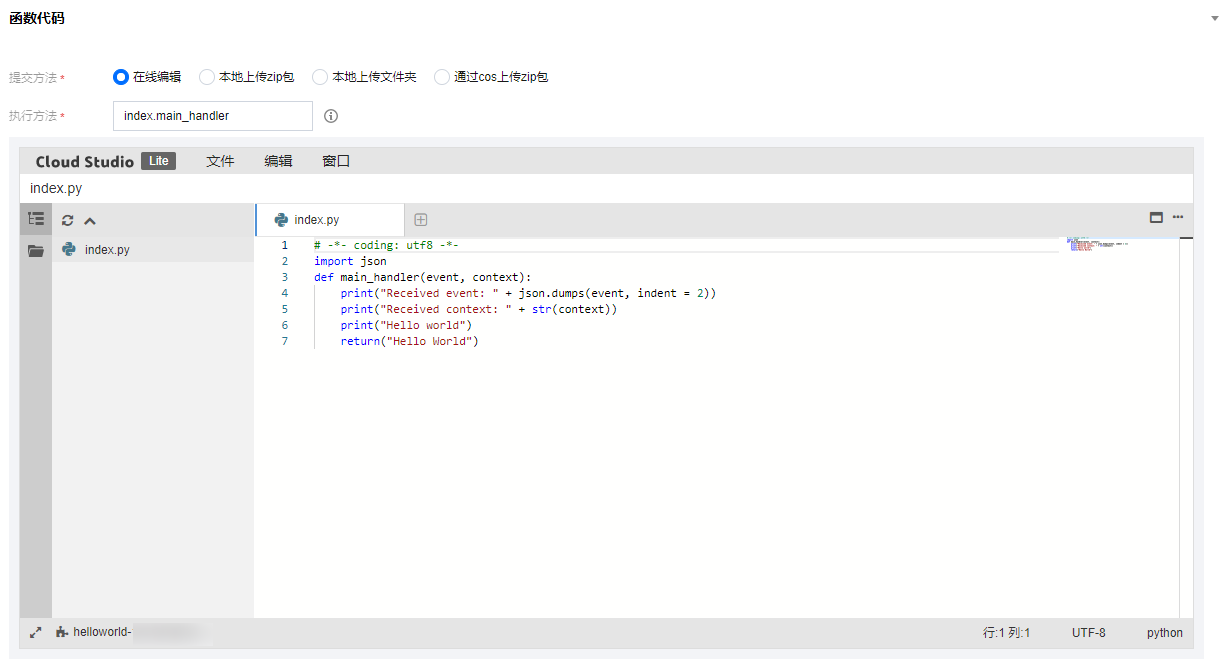The image size is (1223, 668).
Task: Open the 窗口 menu
Action: point(336,161)
